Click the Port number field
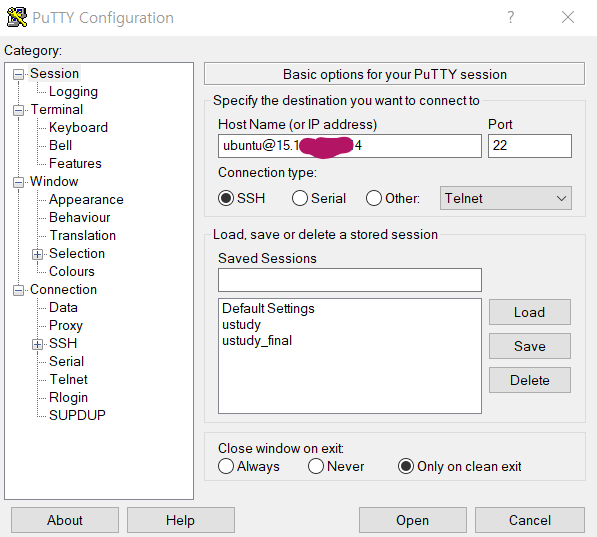This screenshot has height=537, width=597. click(x=530, y=146)
